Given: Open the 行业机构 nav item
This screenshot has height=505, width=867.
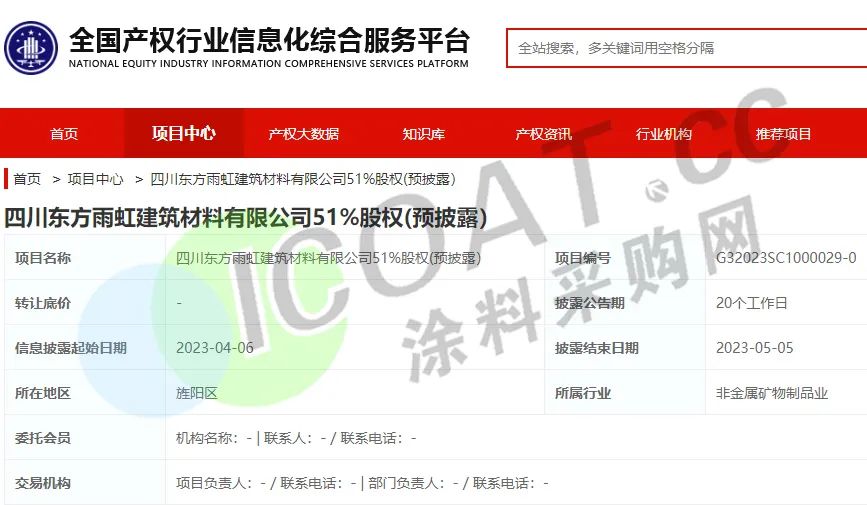Looking at the screenshot, I should pyautogui.click(x=664, y=134).
